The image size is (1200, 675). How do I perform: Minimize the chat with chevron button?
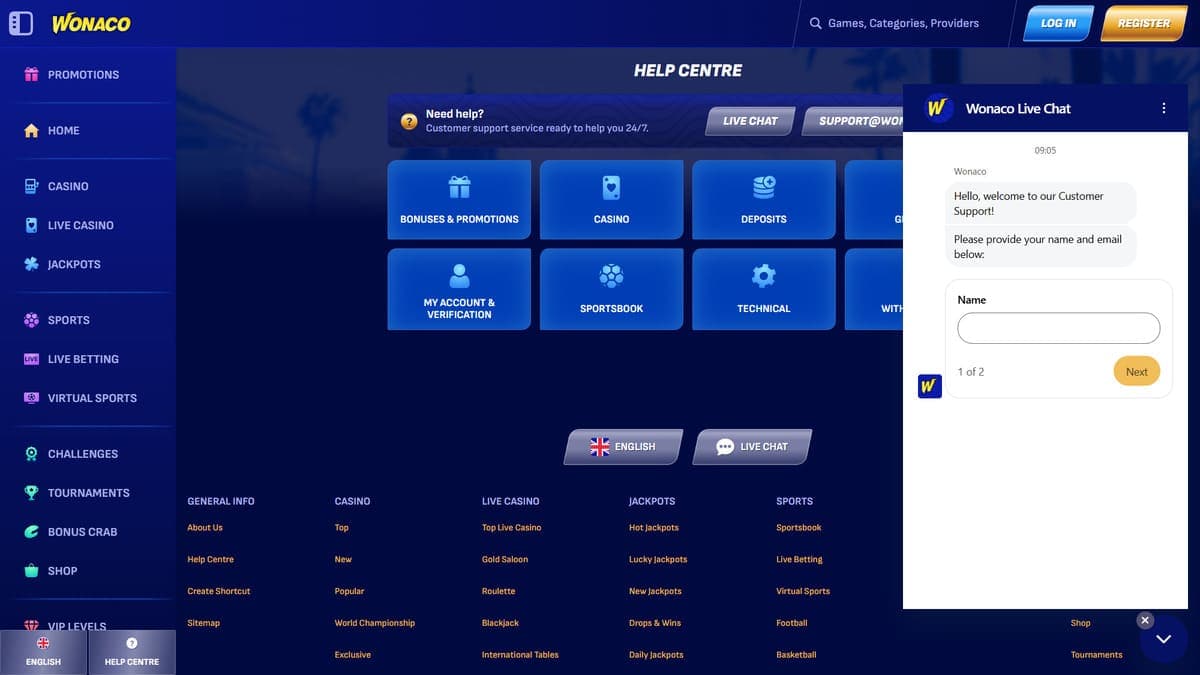click(1163, 639)
